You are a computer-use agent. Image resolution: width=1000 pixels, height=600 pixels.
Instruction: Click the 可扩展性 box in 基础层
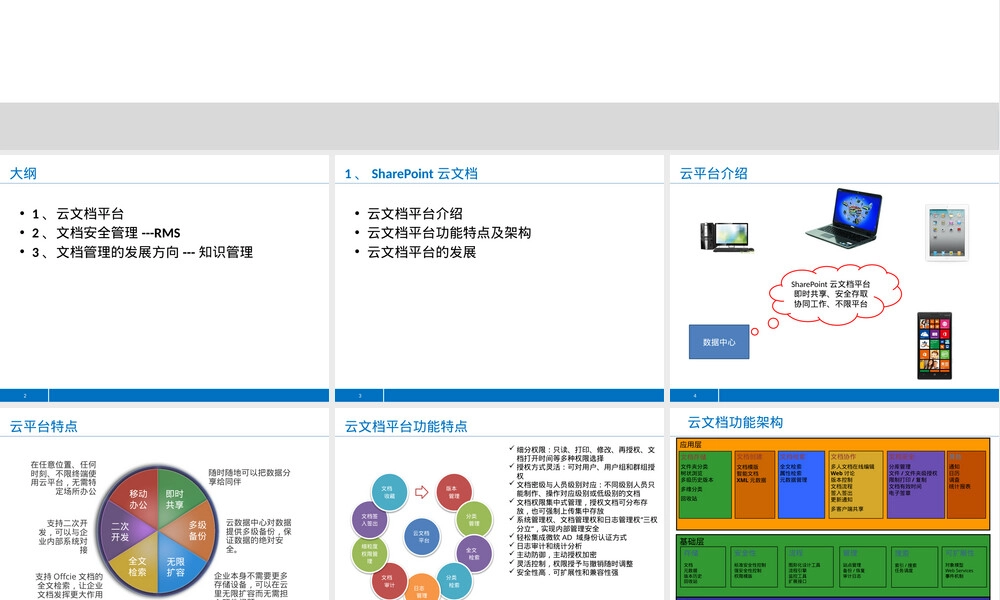pos(965,567)
